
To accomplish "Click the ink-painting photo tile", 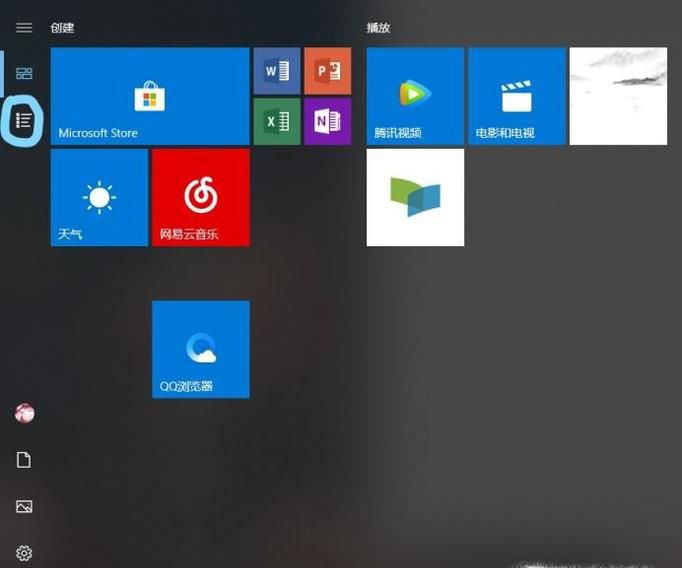I will [617, 96].
